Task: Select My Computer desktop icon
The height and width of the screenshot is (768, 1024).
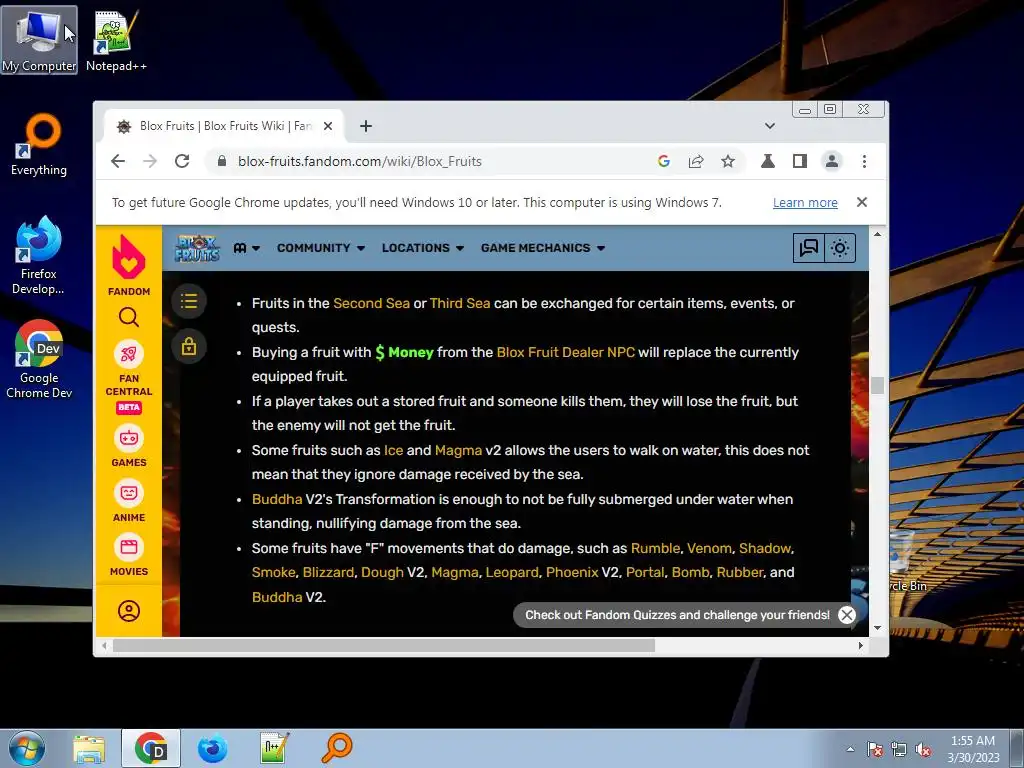Action: [39, 40]
